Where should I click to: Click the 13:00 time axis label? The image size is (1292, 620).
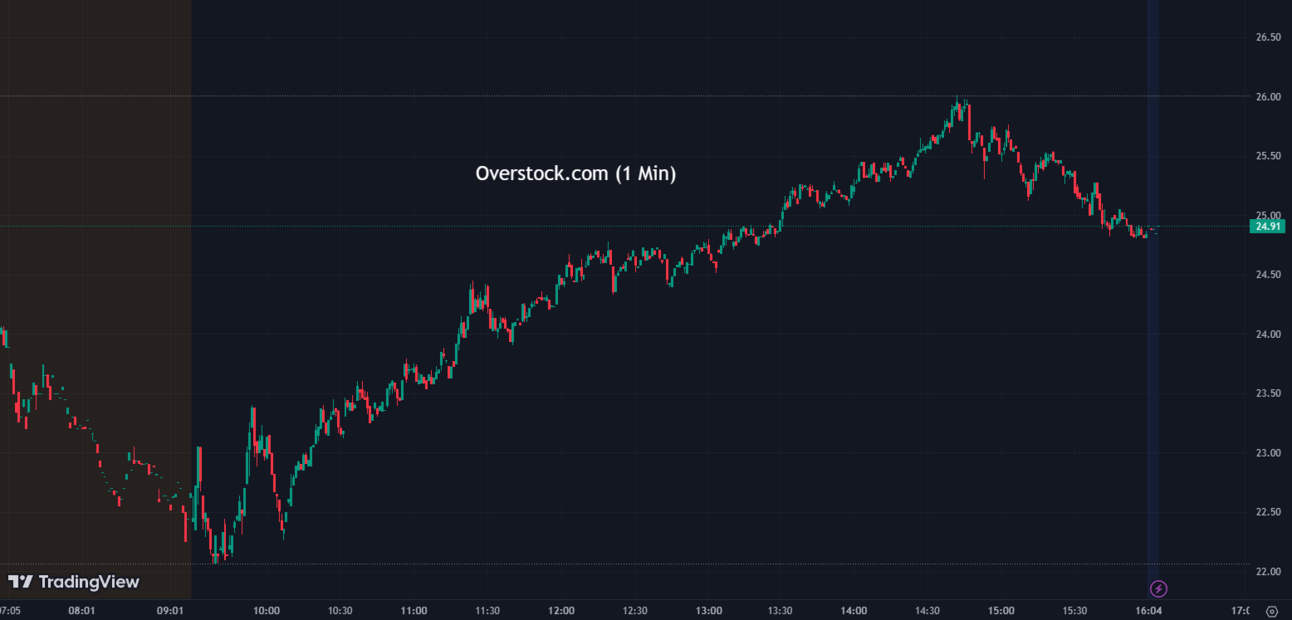pyautogui.click(x=708, y=610)
